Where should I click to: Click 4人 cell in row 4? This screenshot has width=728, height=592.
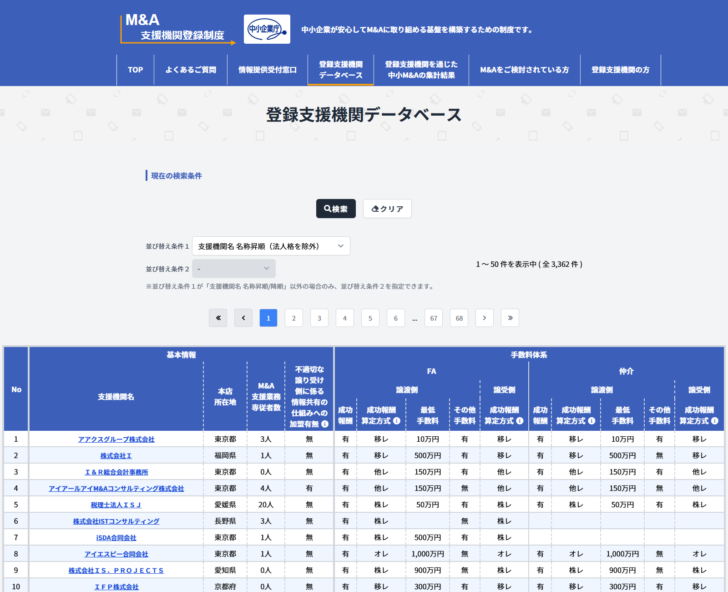click(266, 488)
